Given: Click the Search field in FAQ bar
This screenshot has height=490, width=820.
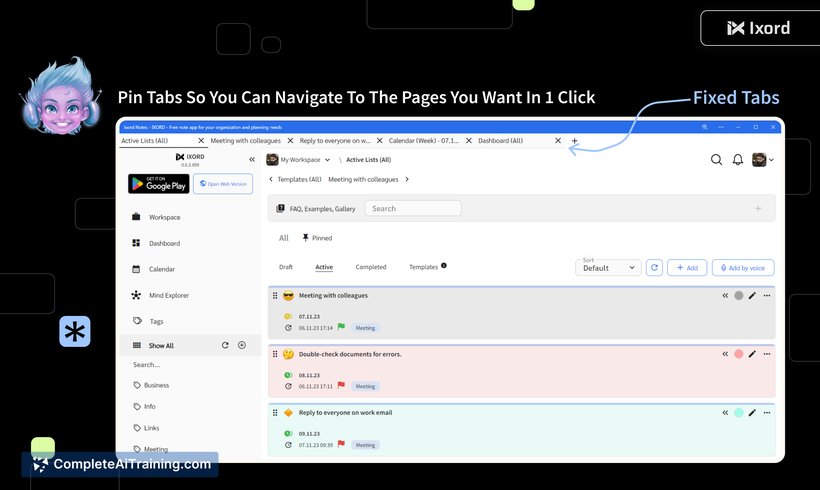Looking at the screenshot, I should 413,209.
